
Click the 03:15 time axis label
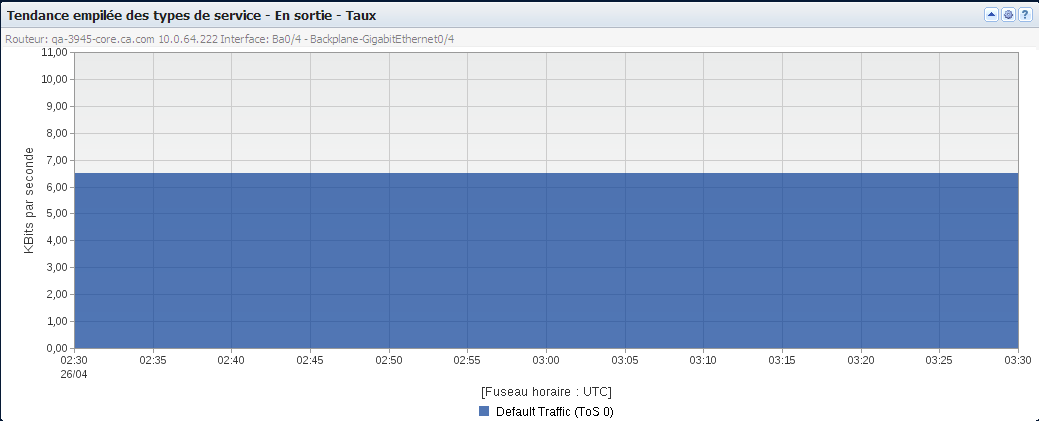tap(782, 361)
